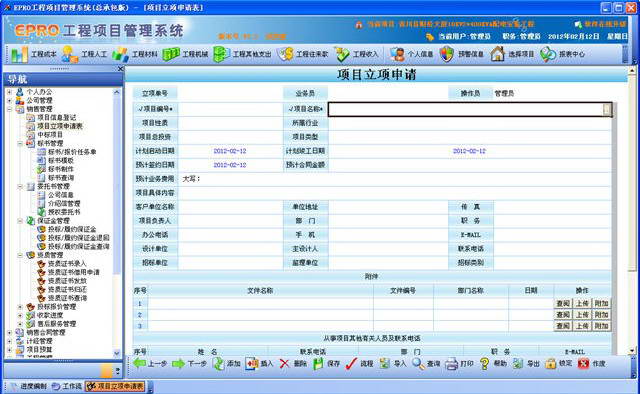Click the 查询 magnifier icon
Image resolution: width=640 pixels, height=394 pixels.
click(x=418, y=363)
